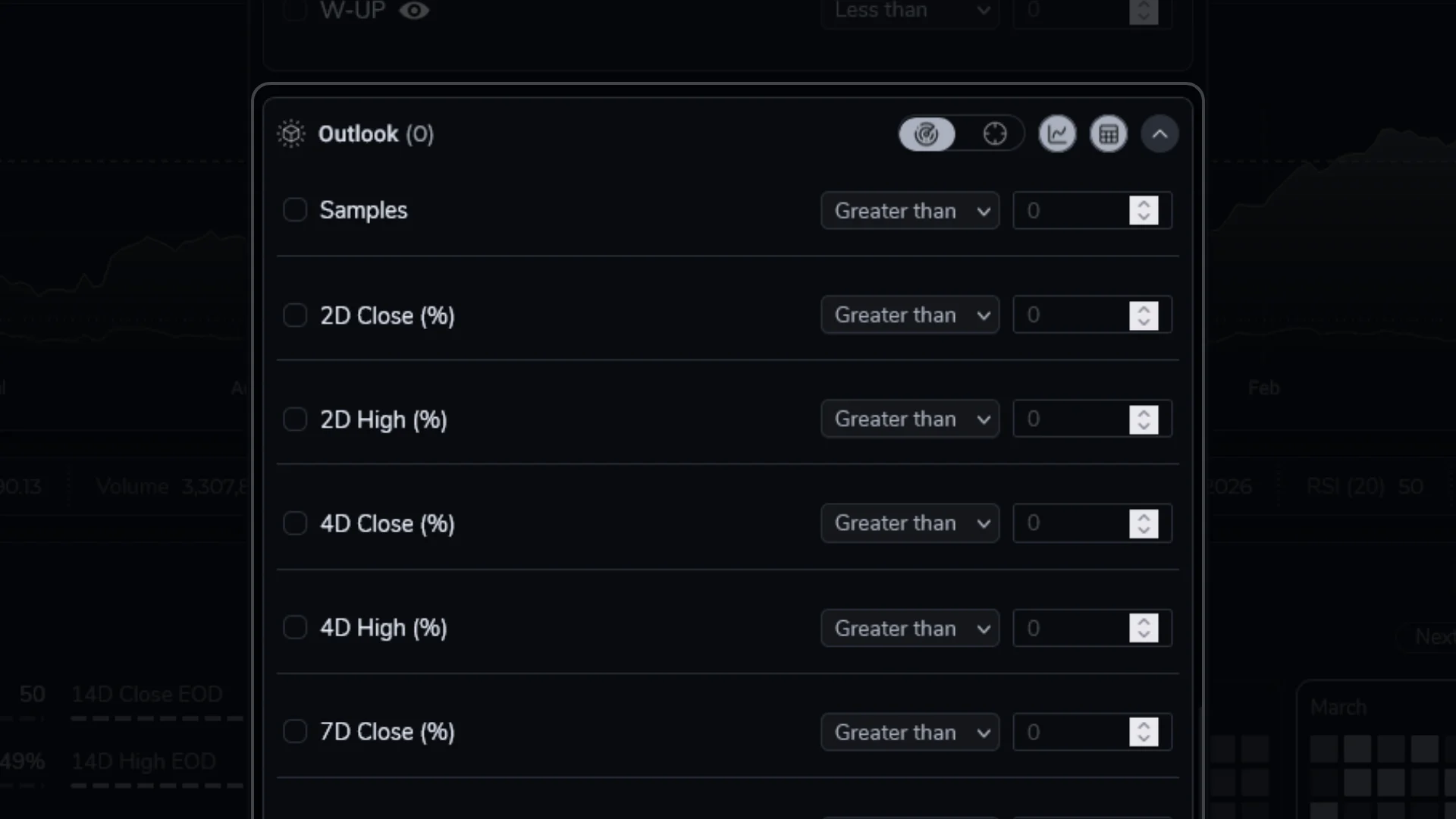The width and height of the screenshot is (1456, 819).
Task: Check the 2D Close (%) checkbox
Action: point(295,315)
